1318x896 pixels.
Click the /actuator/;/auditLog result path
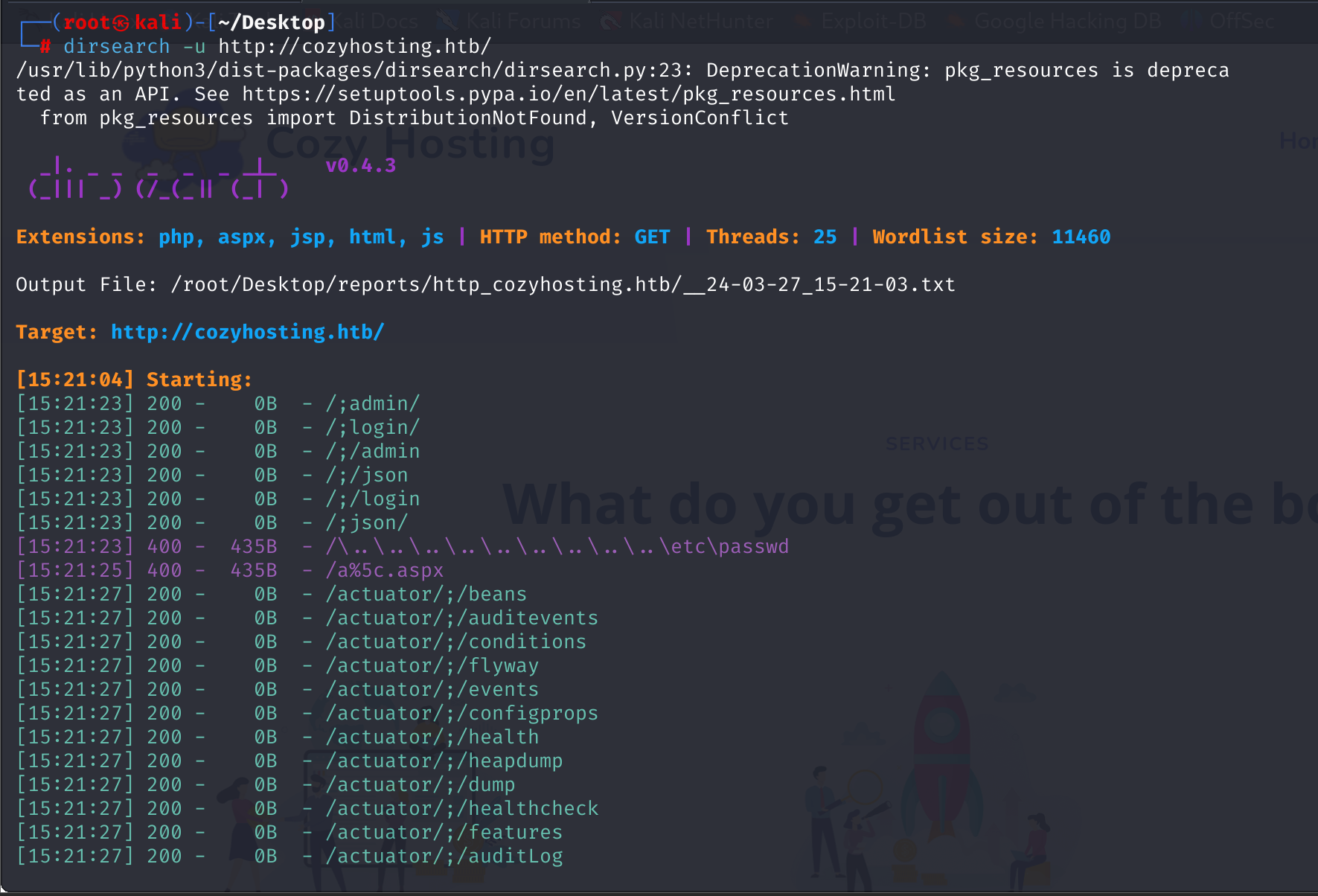tap(444, 857)
